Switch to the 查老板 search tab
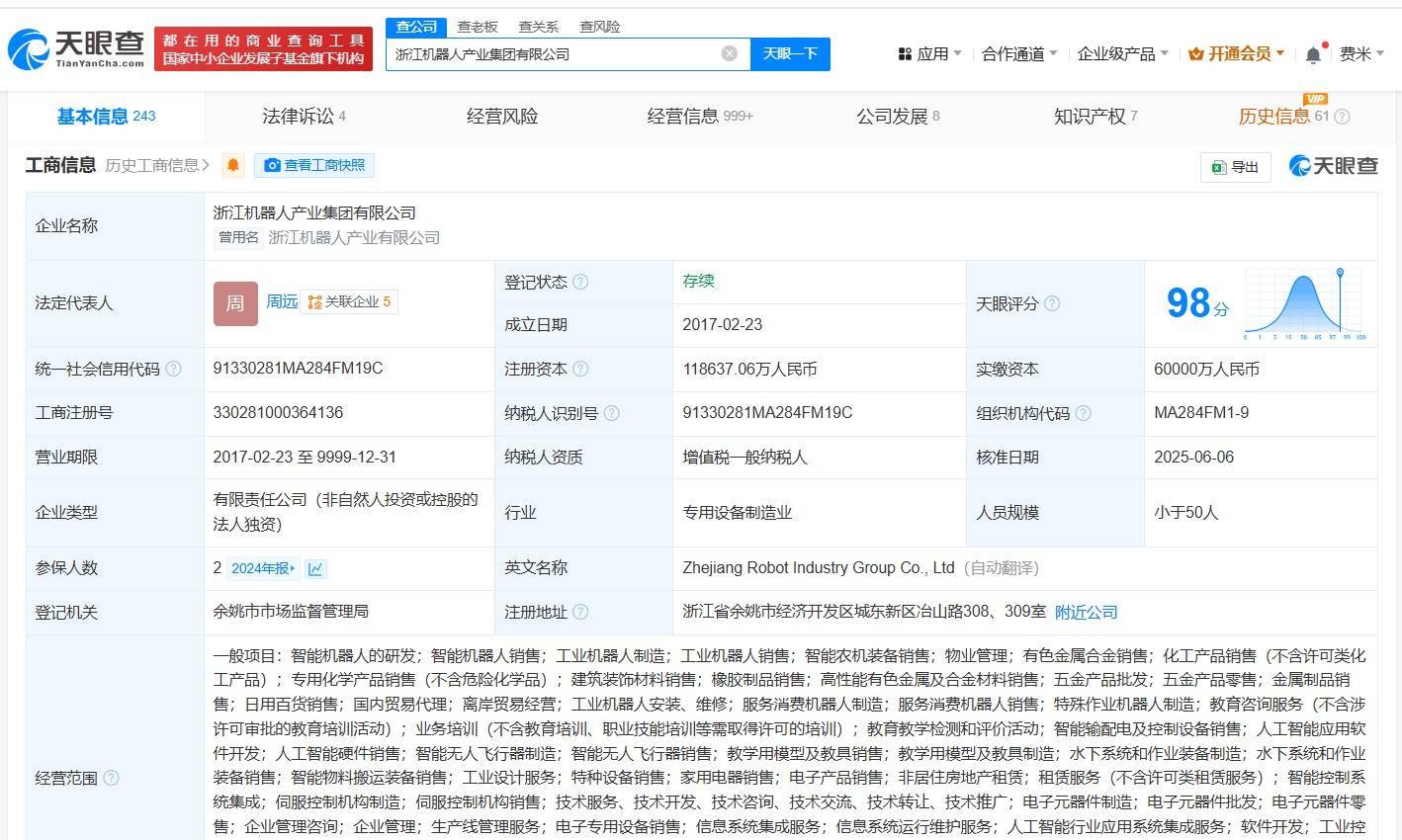The width and height of the screenshot is (1402, 840). click(x=478, y=27)
